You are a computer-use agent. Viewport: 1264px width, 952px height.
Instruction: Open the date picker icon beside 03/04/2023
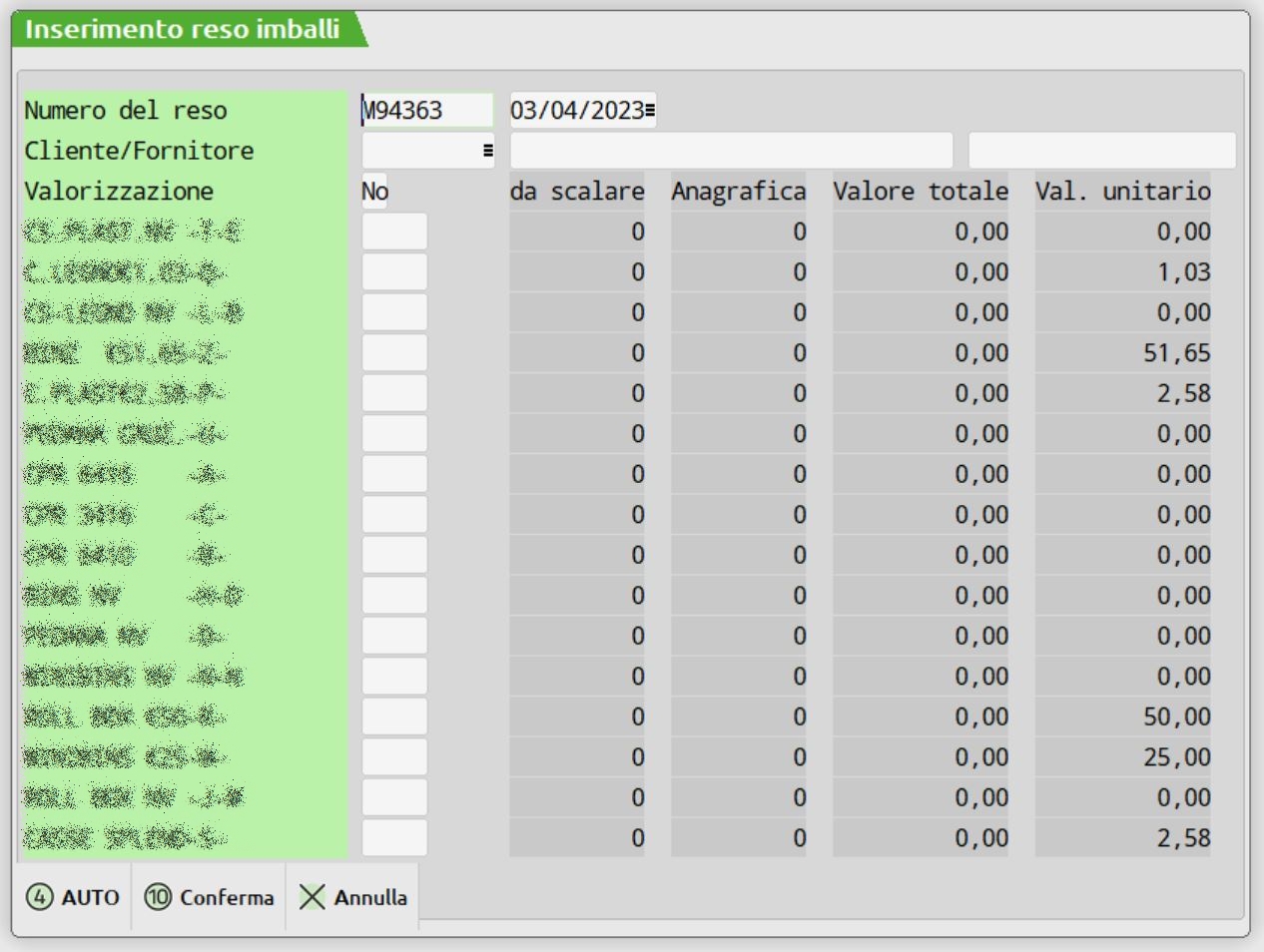click(650, 111)
